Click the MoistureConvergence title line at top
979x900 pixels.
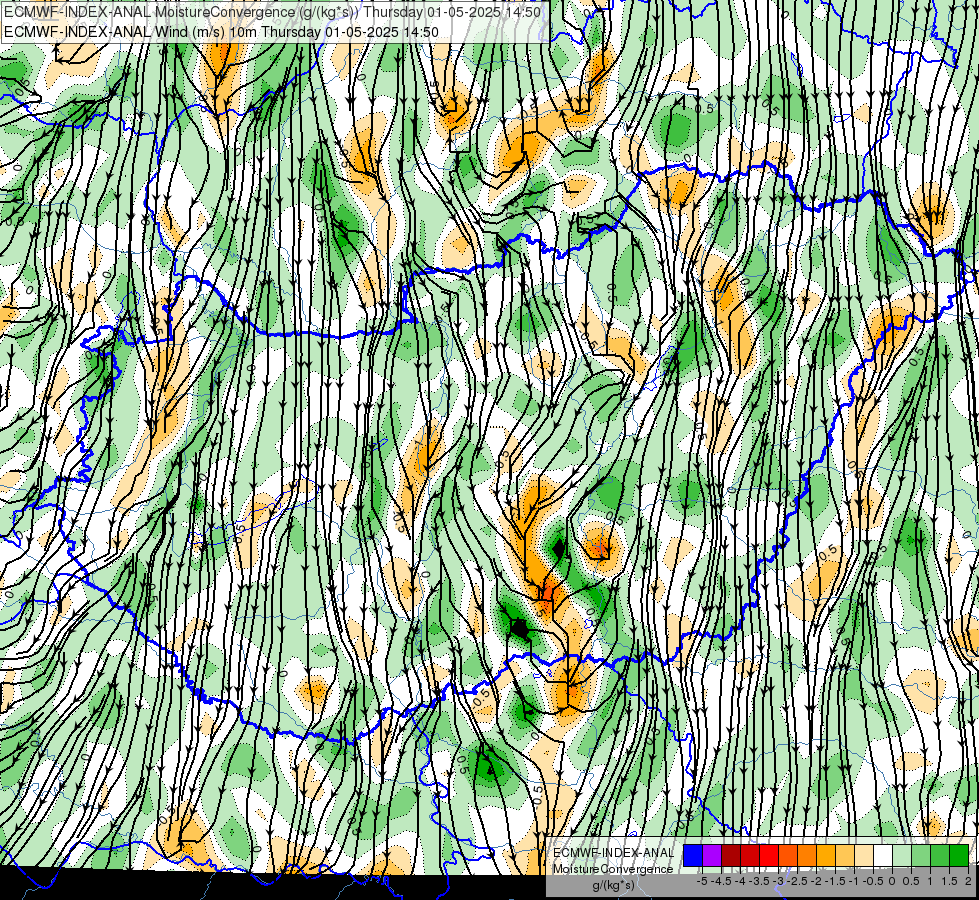(272, 12)
